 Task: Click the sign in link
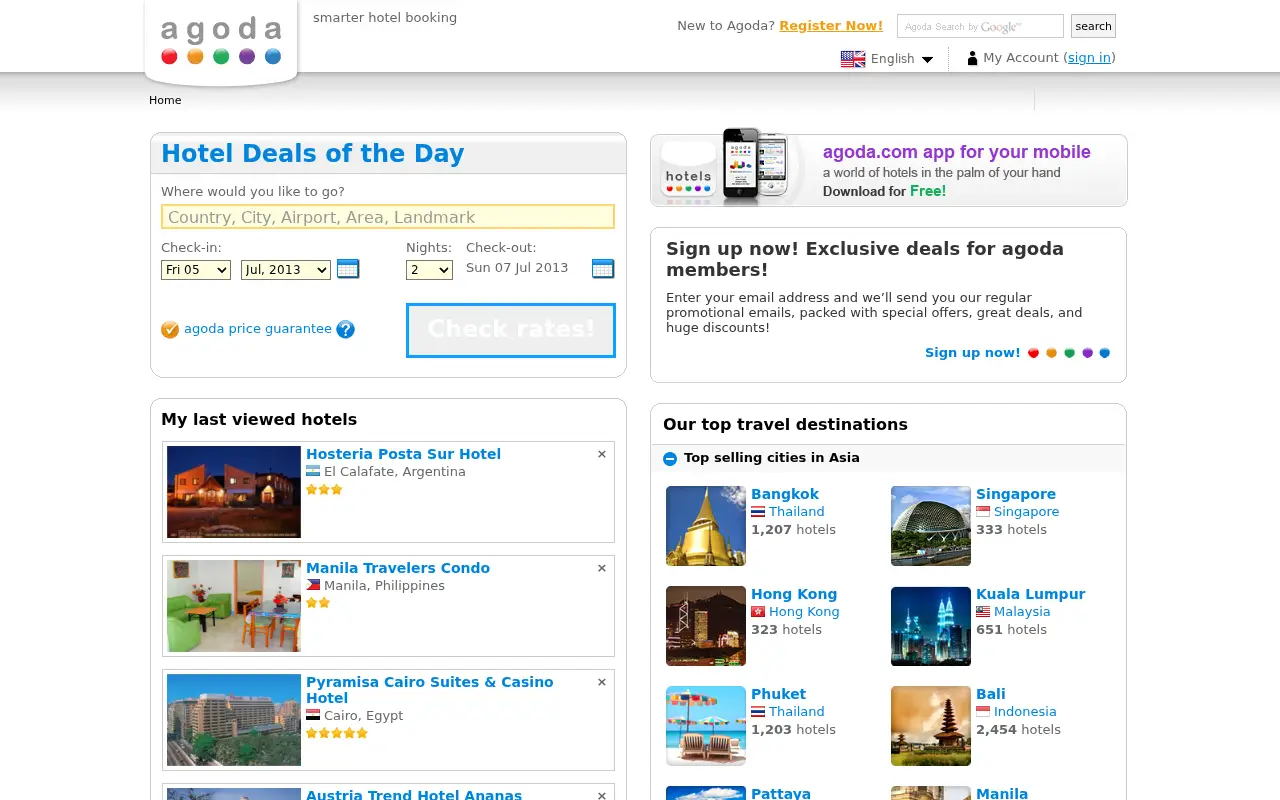[x=1089, y=58]
